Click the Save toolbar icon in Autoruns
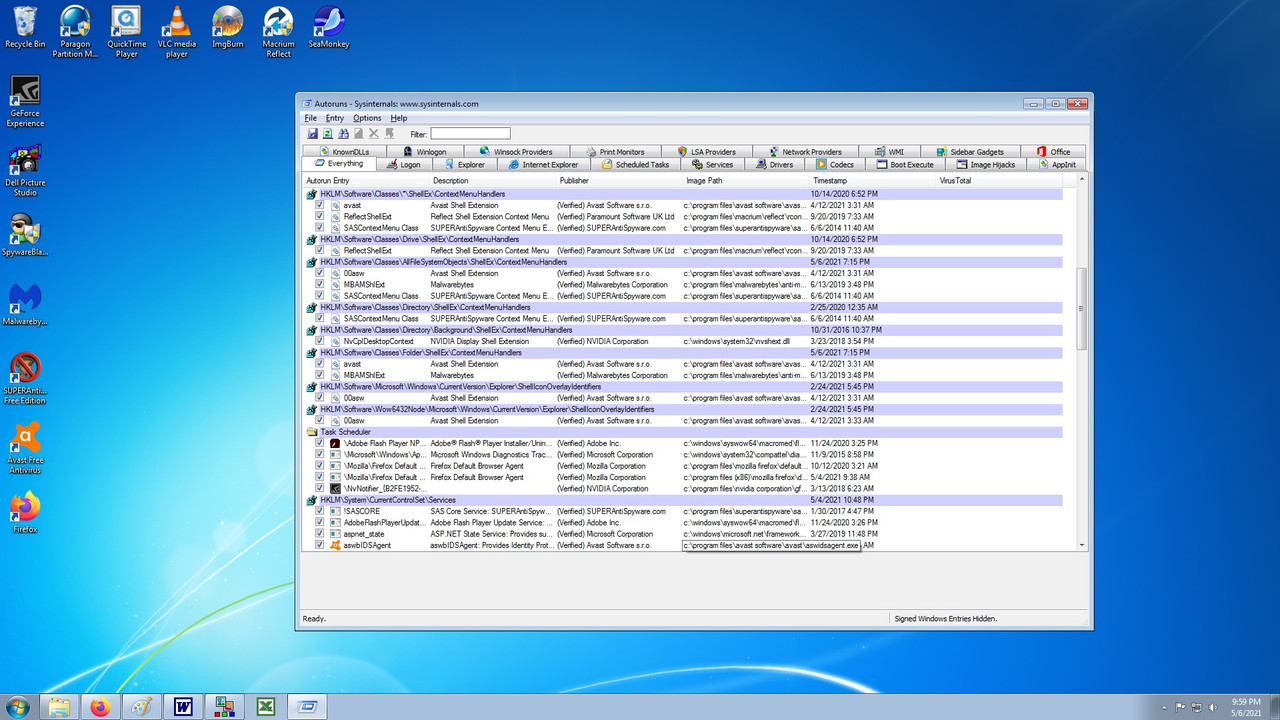The height and width of the screenshot is (720, 1280). pos(312,133)
